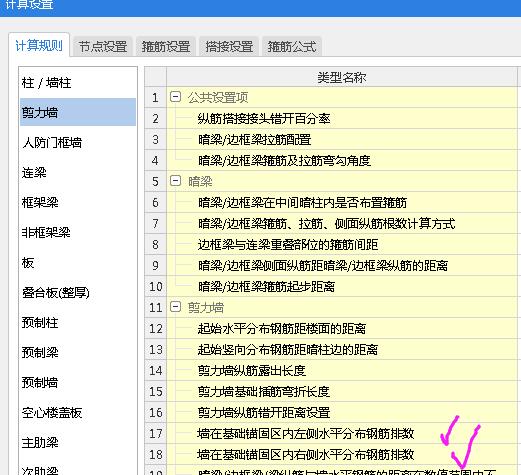The height and width of the screenshot is (475, 521).
Task: Select row 纵筋搭接接头错开百分率
Action: pyautogui.click(x=342, y=118)
